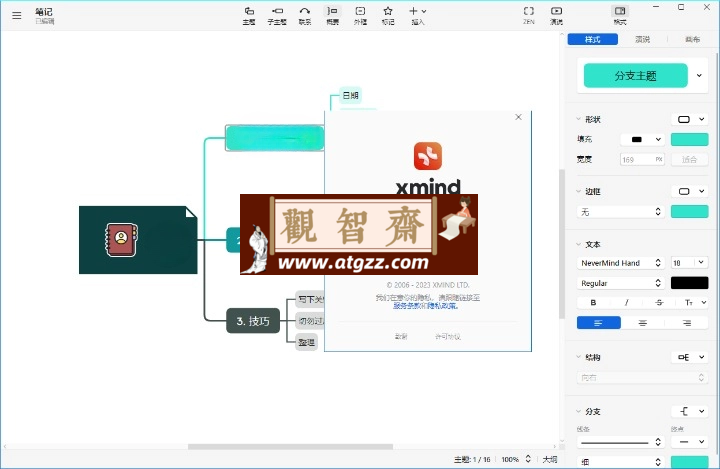
Task: Open the hamburger main menu
Action: [17, 16]
